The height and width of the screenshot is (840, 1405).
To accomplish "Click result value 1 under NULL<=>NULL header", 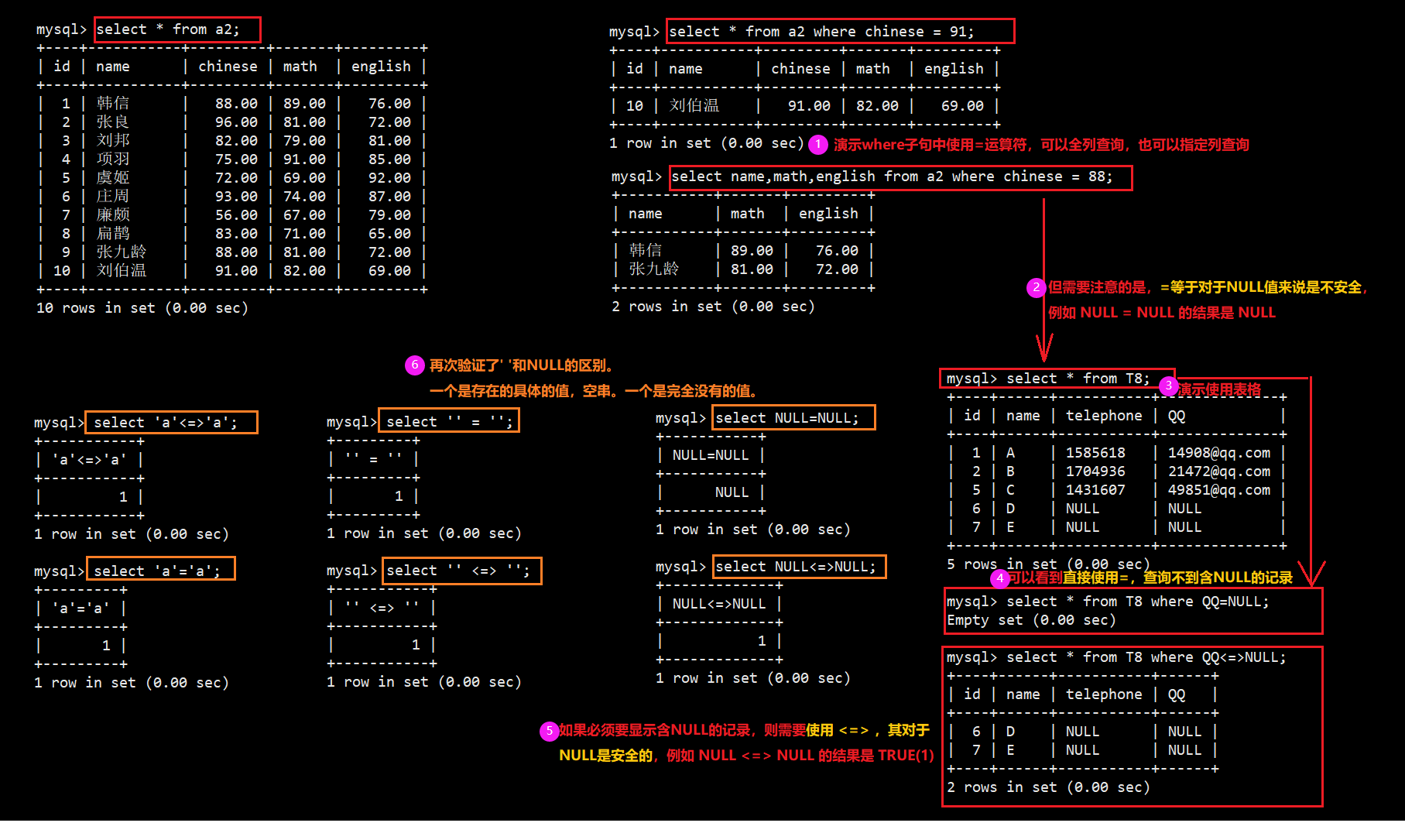I will tap(762, 641).
